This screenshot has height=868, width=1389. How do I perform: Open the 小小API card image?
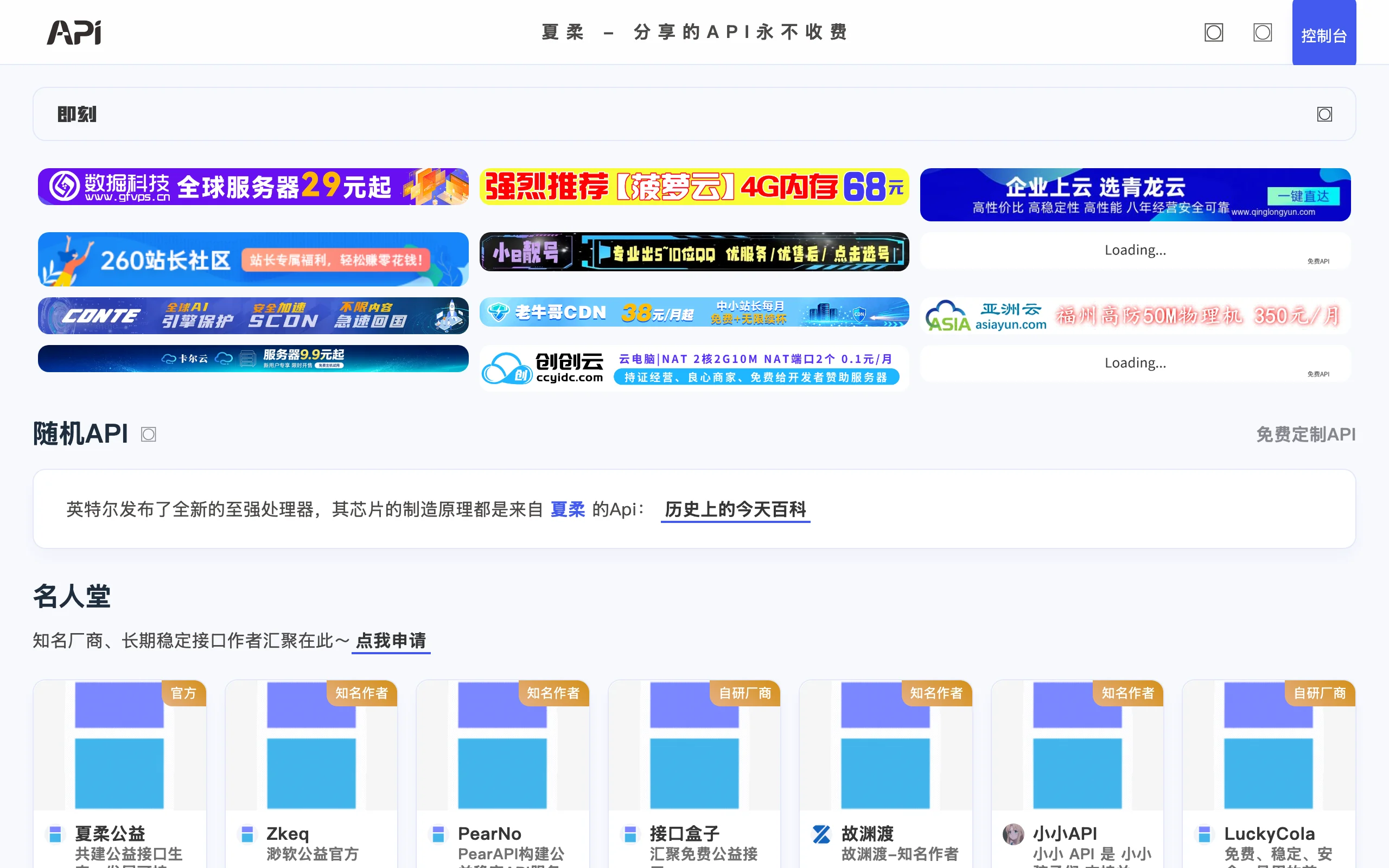click(x=1078, y=745)
